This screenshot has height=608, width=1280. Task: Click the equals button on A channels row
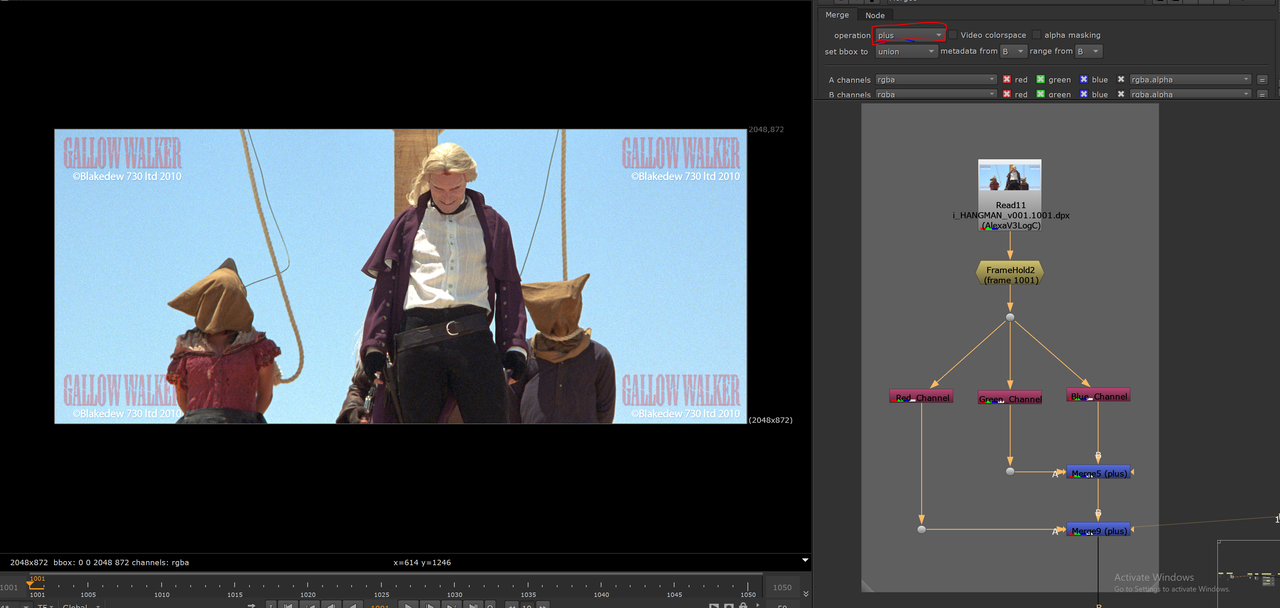[x=1262, y=79]
